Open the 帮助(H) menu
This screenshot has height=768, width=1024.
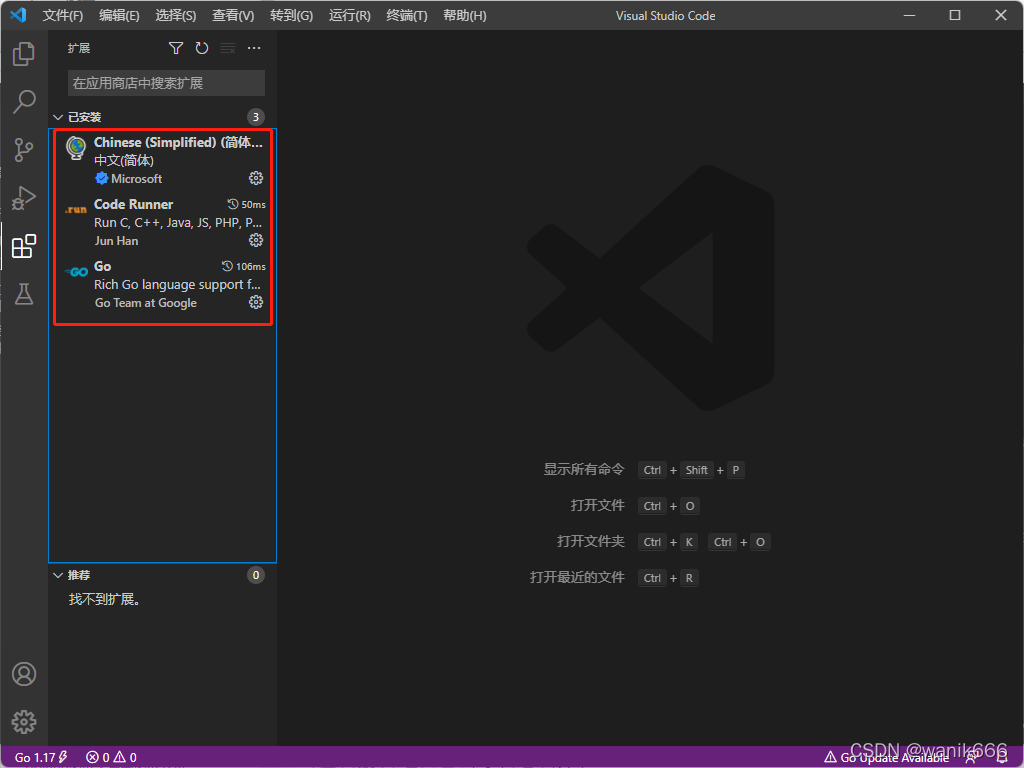click(x=464, y=15)
